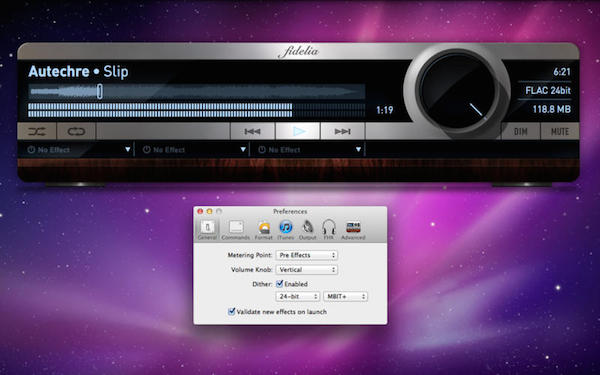
Task: Toggle repeat mode in Fidelia
Action: [x=76, y=131]
